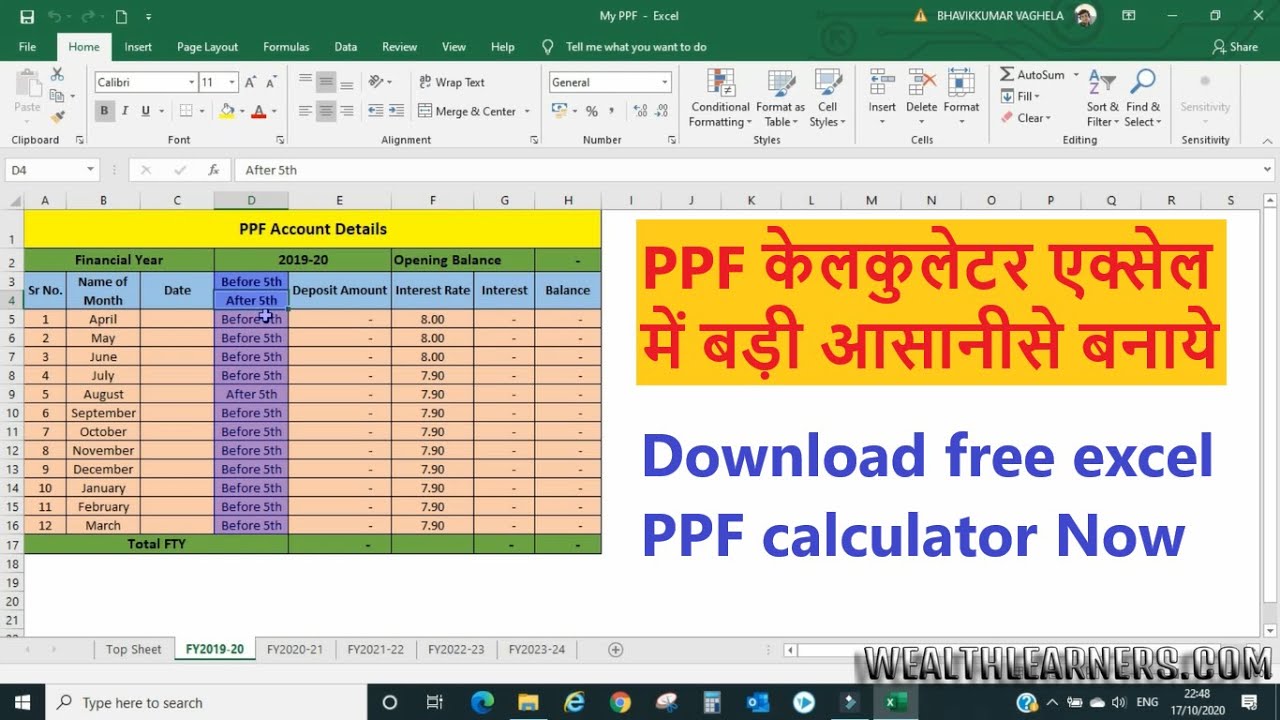Open the font size dropdown

(x=232, y=83)
